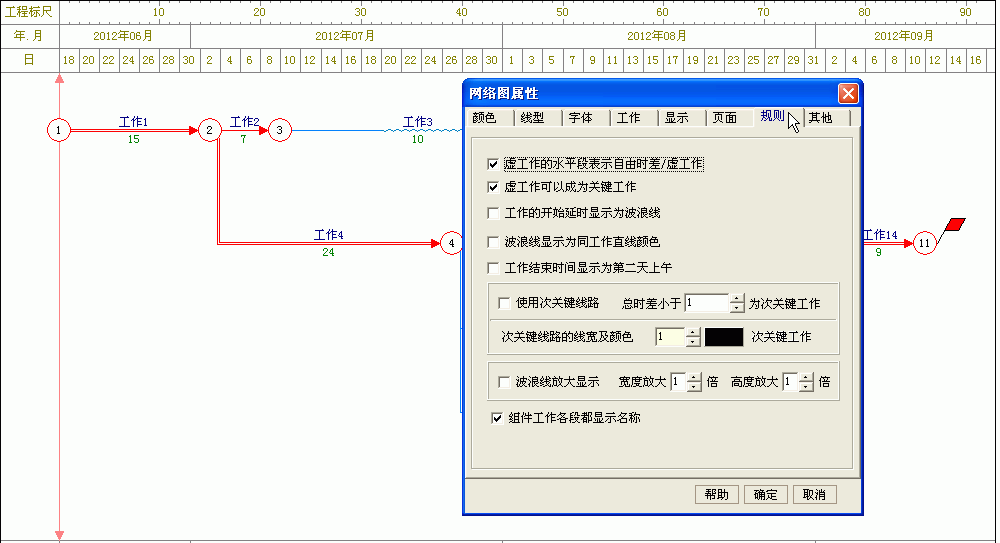The image size is (1000, 543).
Task: Click the 日 row header
Action: pyautogui.click(x=29, y=60)
